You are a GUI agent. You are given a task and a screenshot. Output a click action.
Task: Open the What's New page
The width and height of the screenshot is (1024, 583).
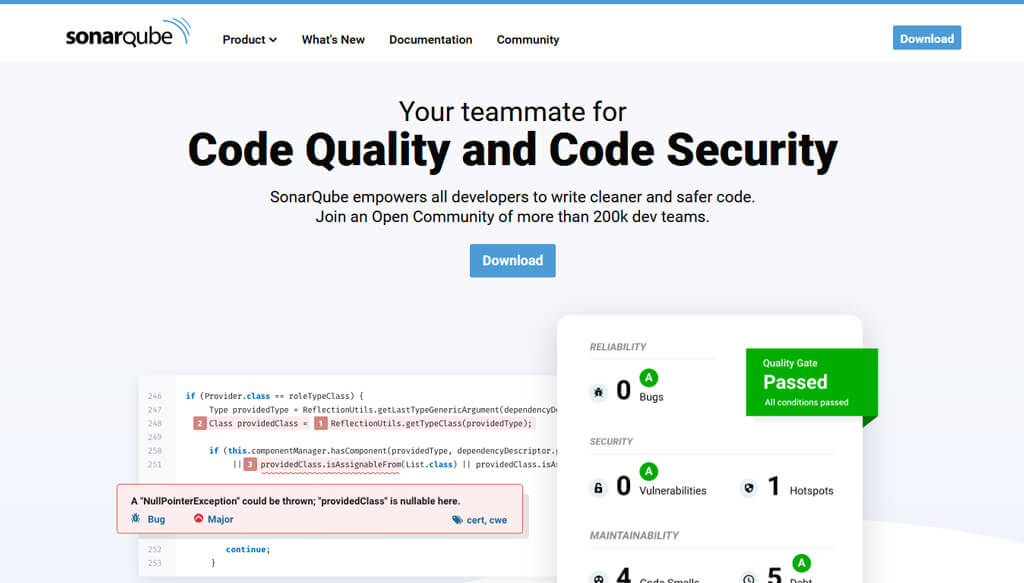click(333, 40)
